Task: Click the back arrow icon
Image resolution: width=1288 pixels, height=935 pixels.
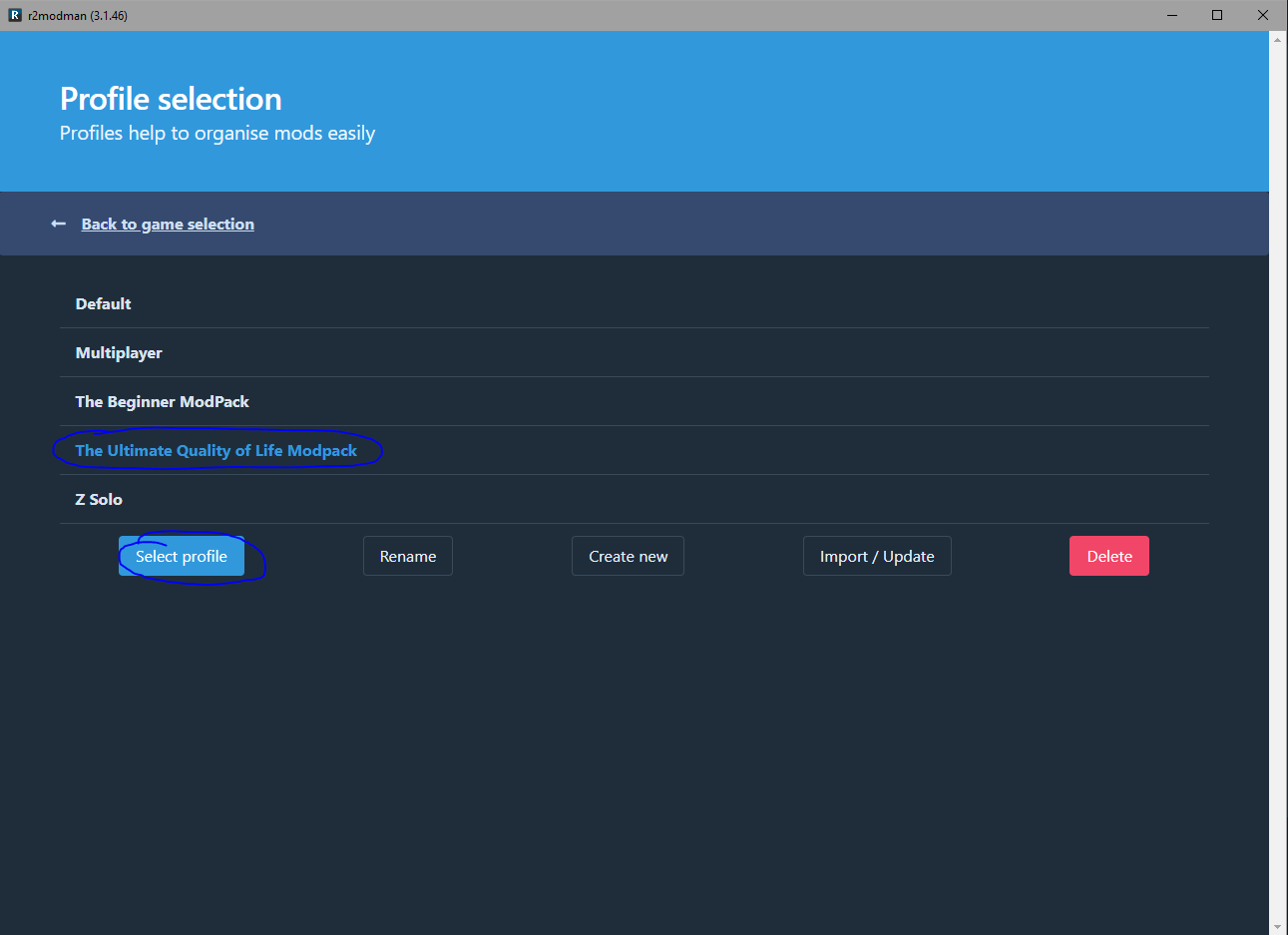Action: coord(59,224)
